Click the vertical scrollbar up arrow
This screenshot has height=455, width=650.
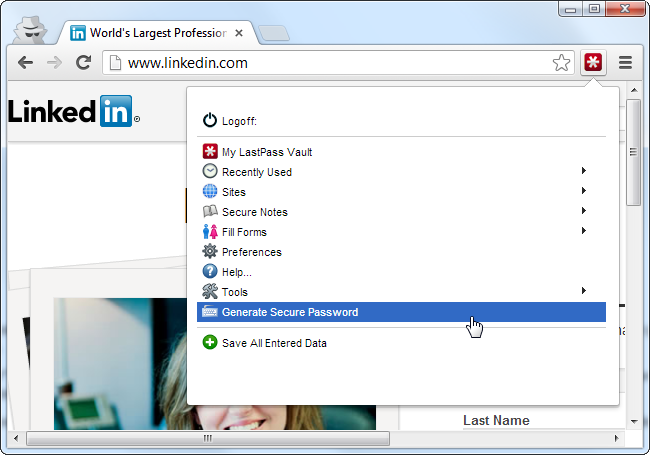634,90
